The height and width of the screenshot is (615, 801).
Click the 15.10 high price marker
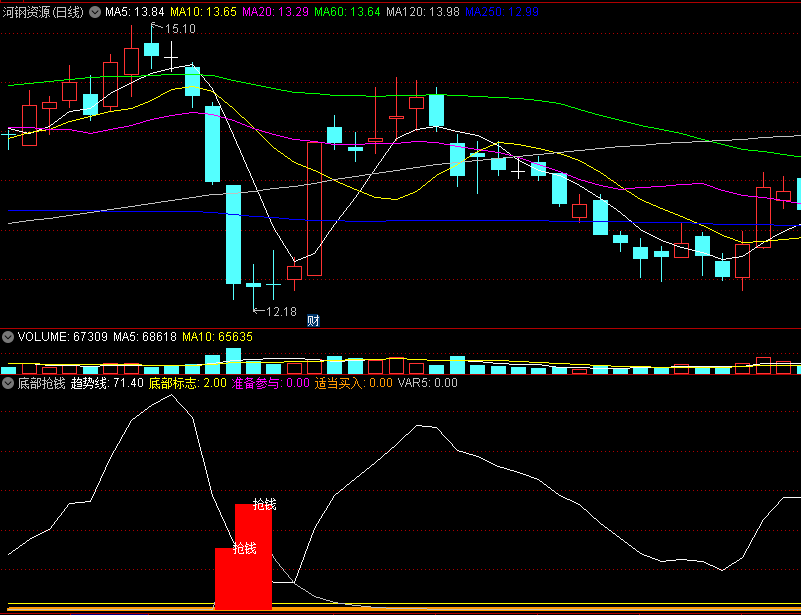(180, 29)
